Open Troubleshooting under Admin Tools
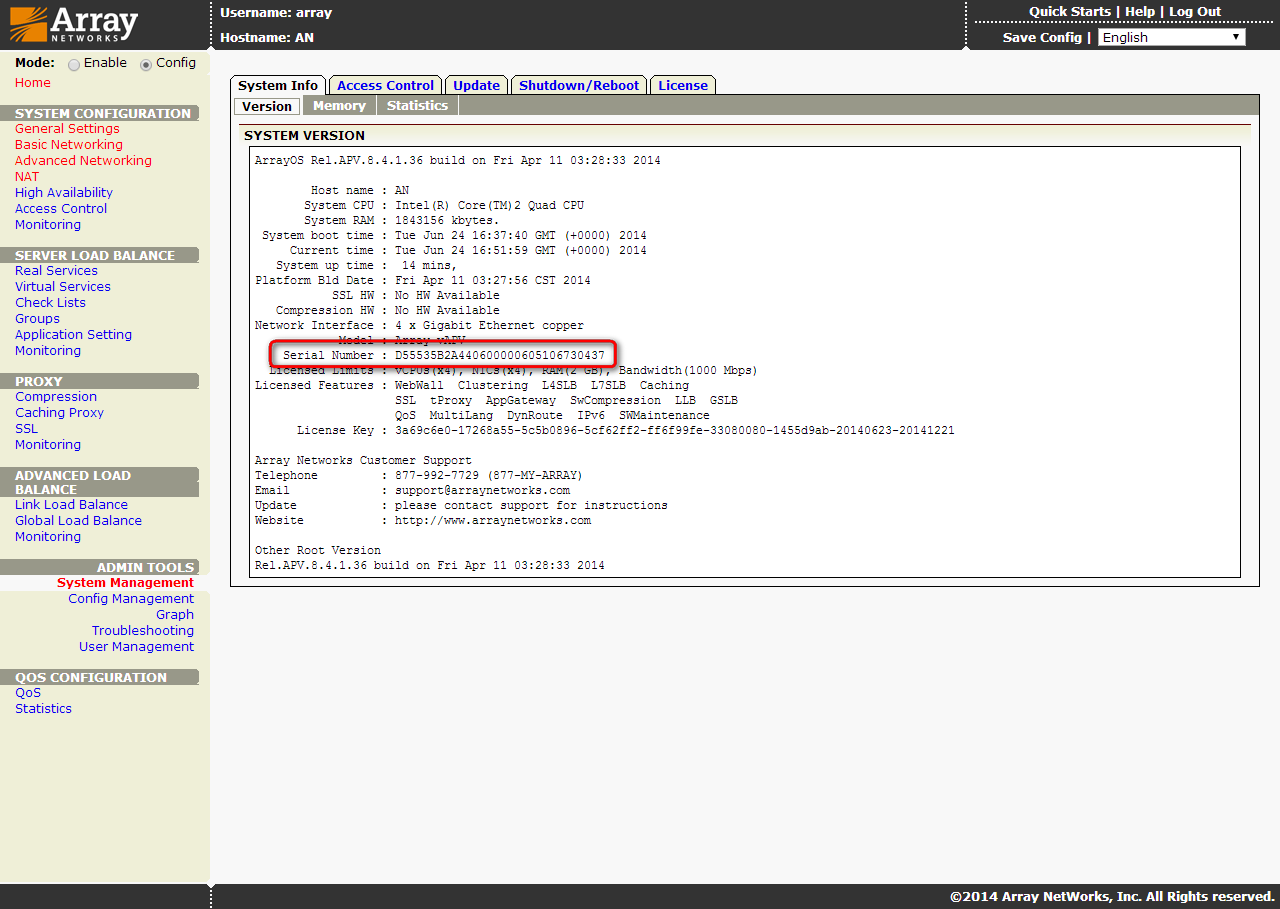The height and width of the screenshot is (909, 1280). tap(143, 631)
